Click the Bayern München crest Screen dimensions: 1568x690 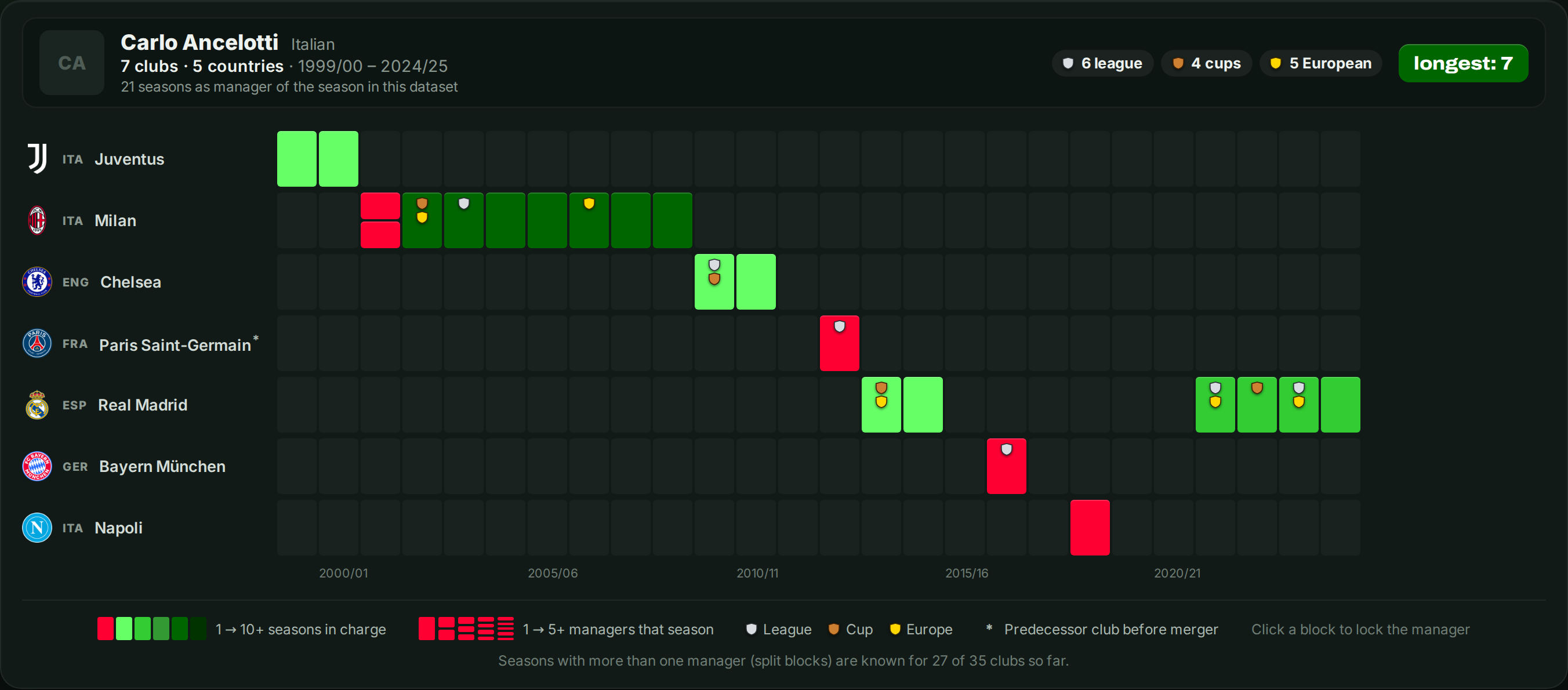coord(37,466)
